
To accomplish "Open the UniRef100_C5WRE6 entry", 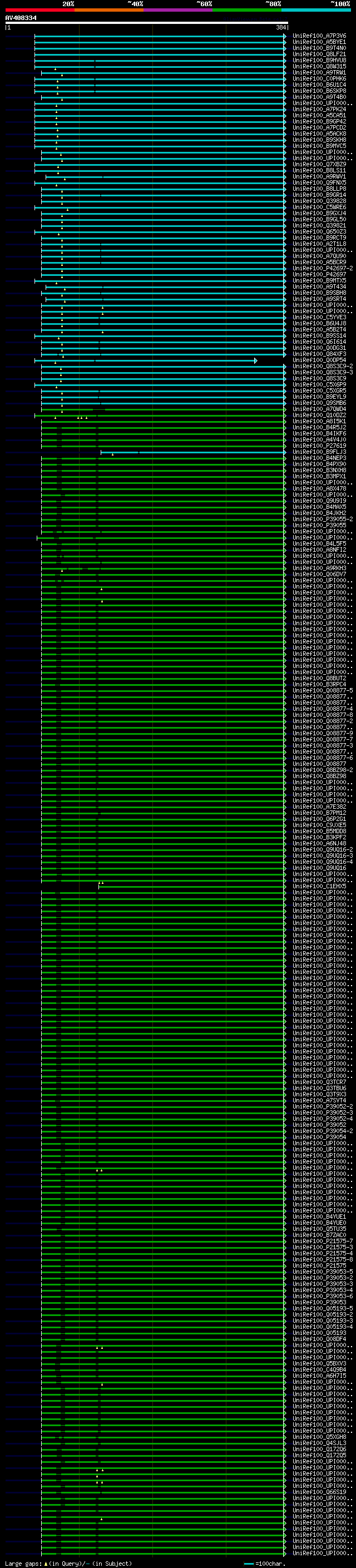I will [x=319, y=207].
